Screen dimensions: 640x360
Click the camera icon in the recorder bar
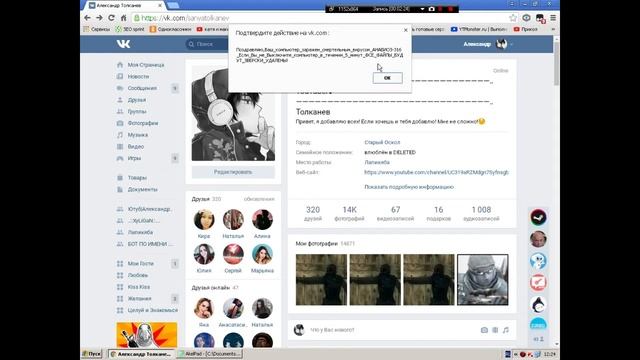431,9
